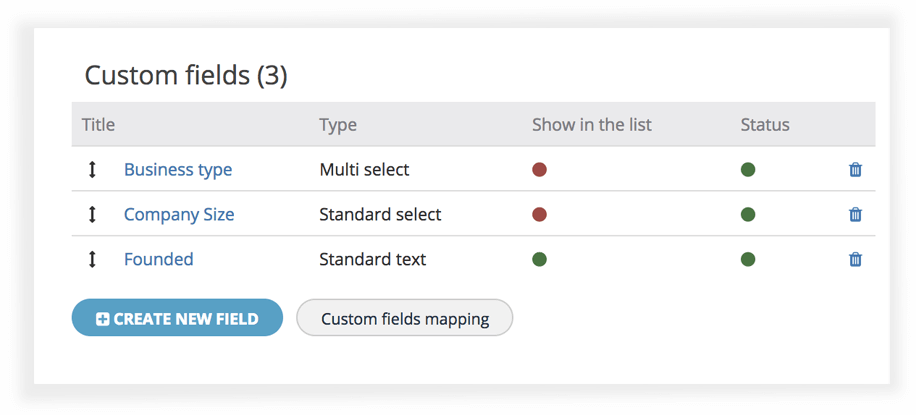Switch off the Founded status dot
This screenshot has width=916, height=415.
click(x=748, y=259)
